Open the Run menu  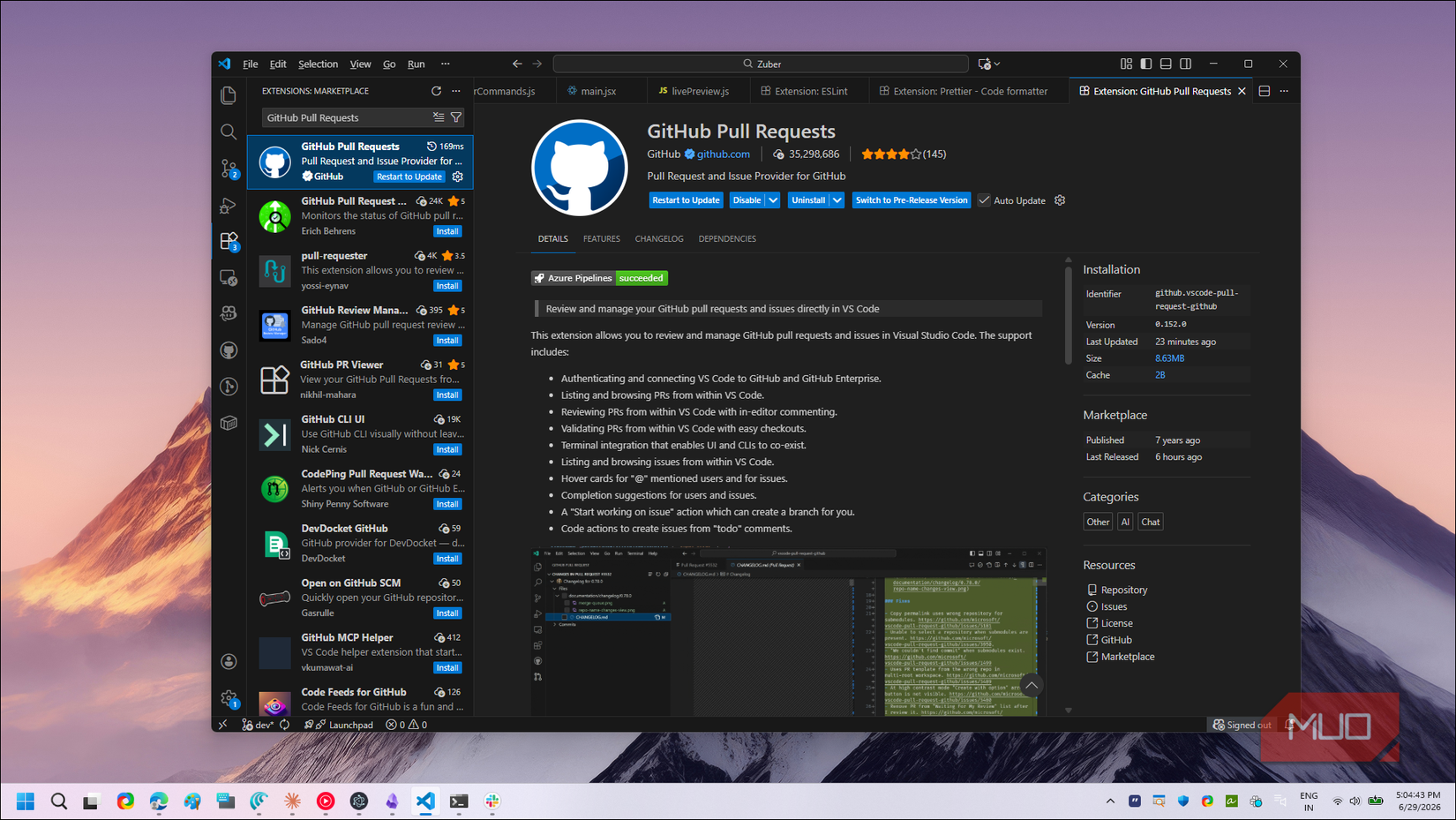(x=417, y=64)
